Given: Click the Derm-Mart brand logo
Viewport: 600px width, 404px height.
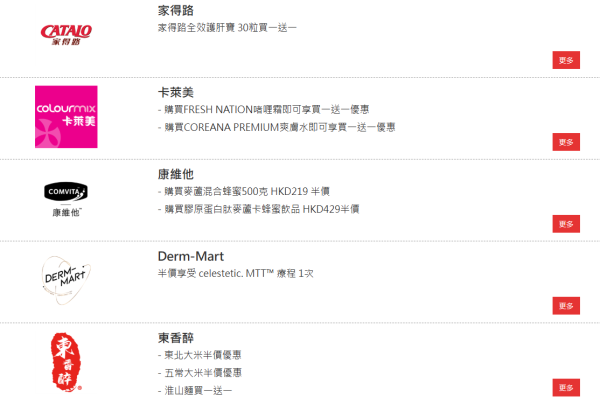Looking at the screenshot, I should (66, 280).
